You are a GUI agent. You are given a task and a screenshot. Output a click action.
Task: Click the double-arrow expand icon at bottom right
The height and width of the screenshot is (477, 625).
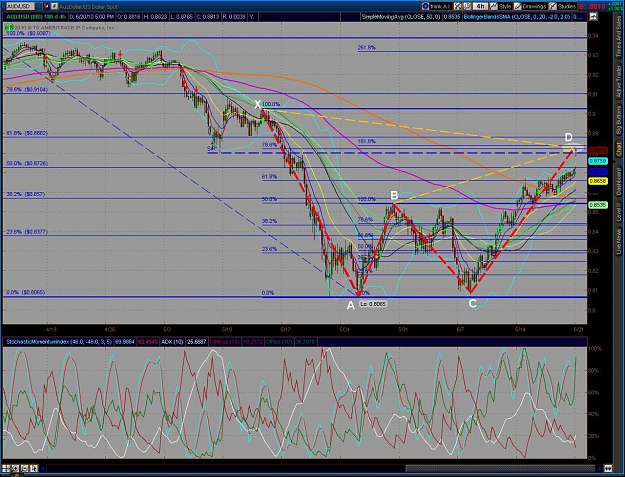click(x=608, y=468)
